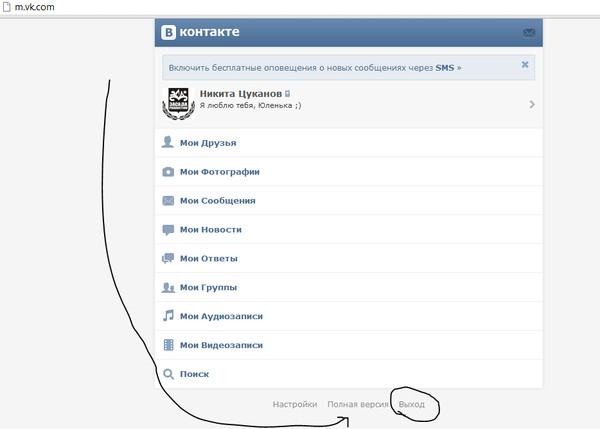Open Мои Группы menu item
The height and width of the screenshot is (429, 600).
[x=349, y=287]
